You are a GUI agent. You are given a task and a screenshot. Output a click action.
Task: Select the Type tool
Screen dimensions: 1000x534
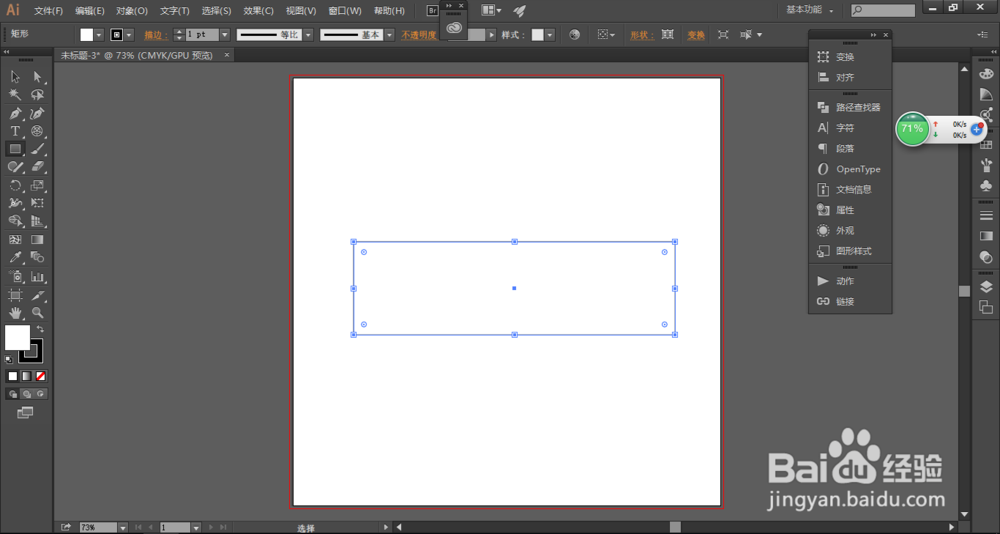click(15, 131)
